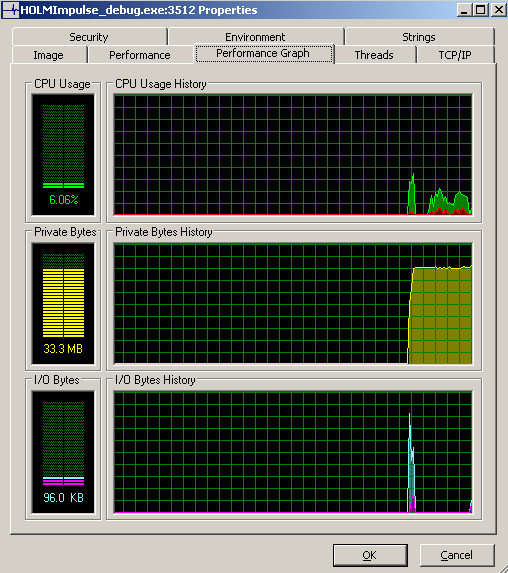Click the Private Bytes History graph
The image size is (508, 573).
pyautogui.click(x=293, y=304)
